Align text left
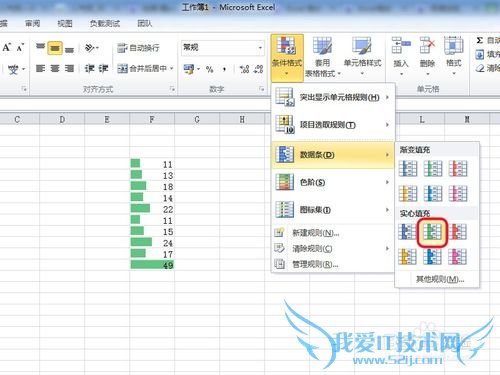Viewport: 500px width, 375px height. tap(41, 69)
